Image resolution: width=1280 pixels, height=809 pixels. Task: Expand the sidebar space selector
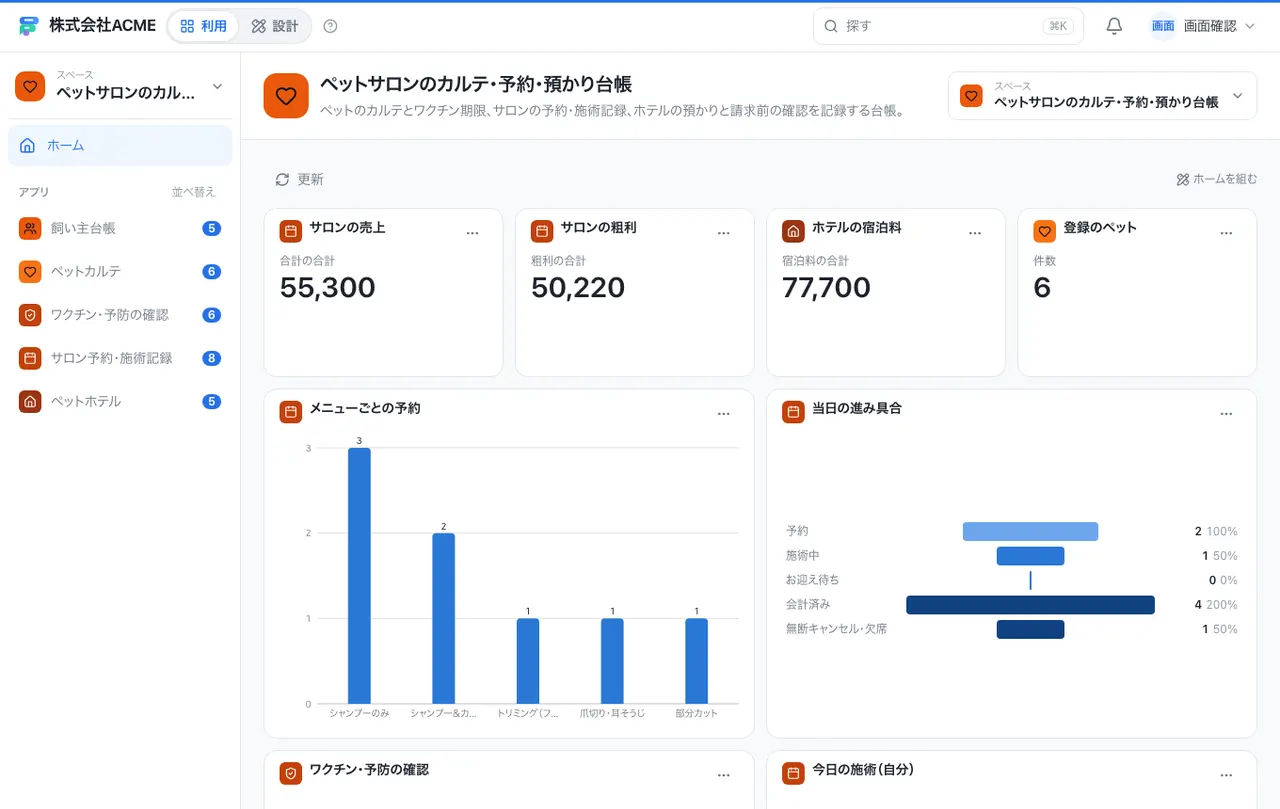[x=120, y=86]
